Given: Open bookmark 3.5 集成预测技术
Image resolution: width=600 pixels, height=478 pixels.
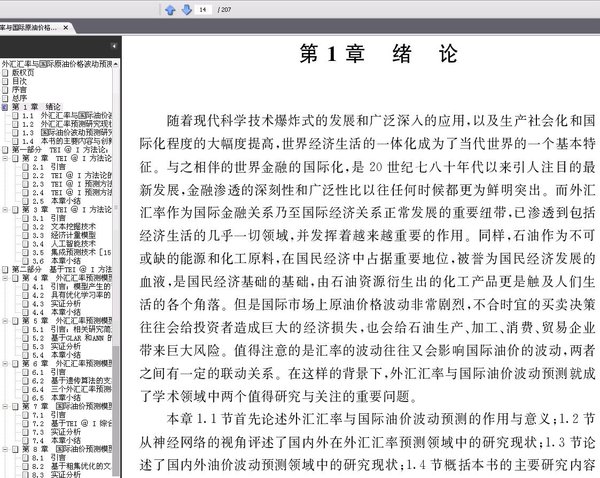Looking at the screenshot, I should coord(72,252).
